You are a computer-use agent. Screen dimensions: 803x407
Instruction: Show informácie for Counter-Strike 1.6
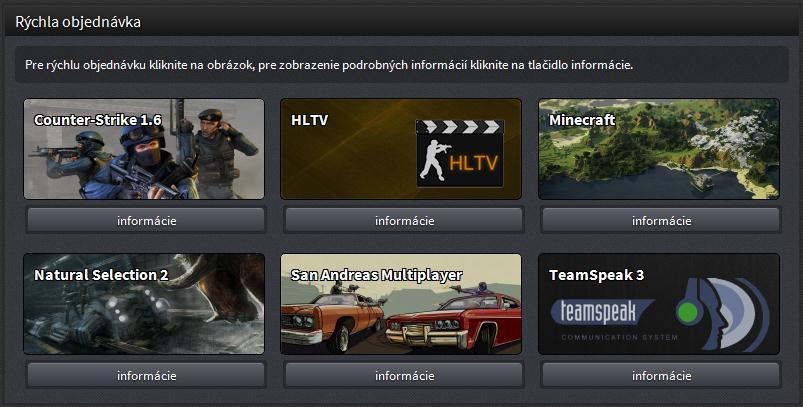pos(146,221)
